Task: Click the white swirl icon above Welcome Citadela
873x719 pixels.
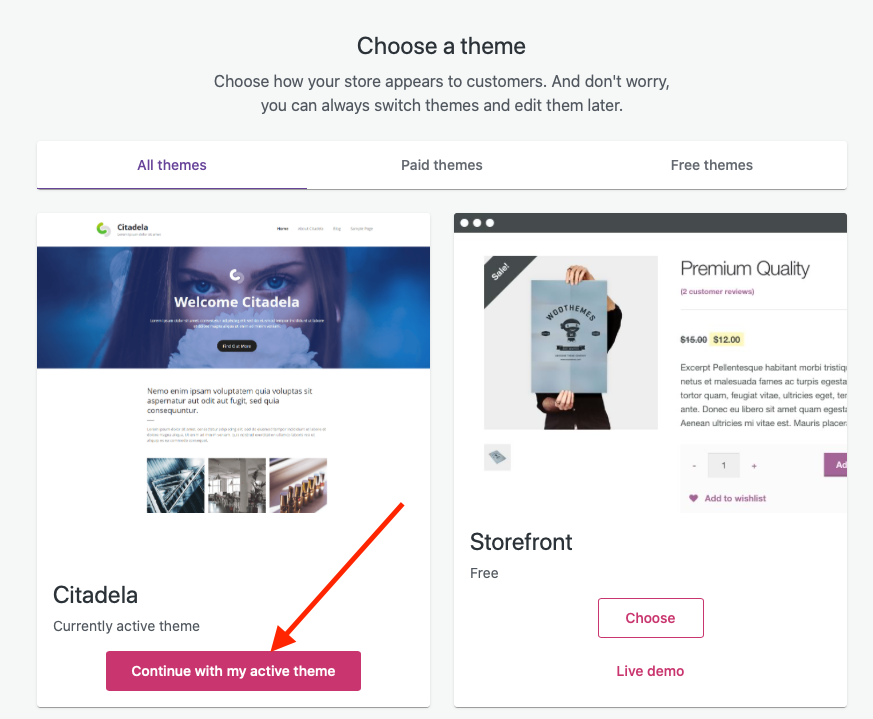Action: point(236,275)
